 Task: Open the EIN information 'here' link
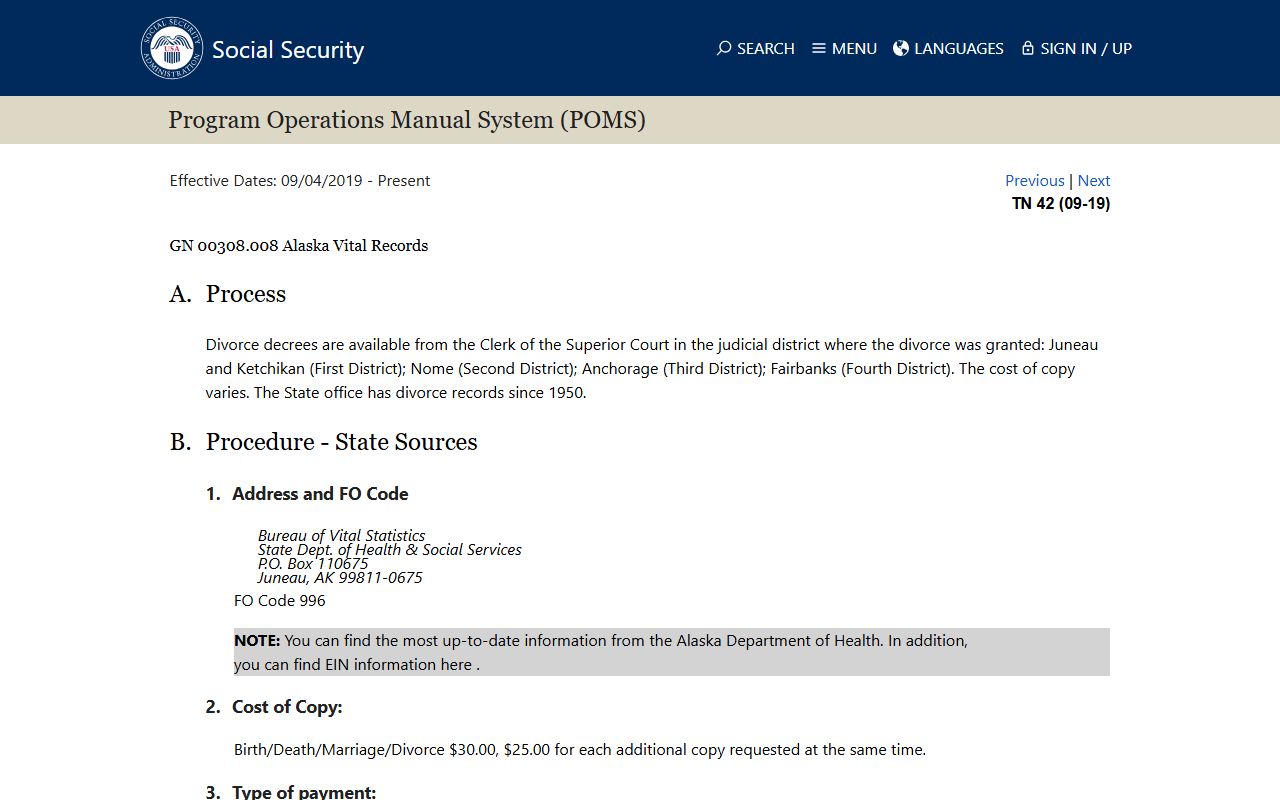[x=456, y=665]
